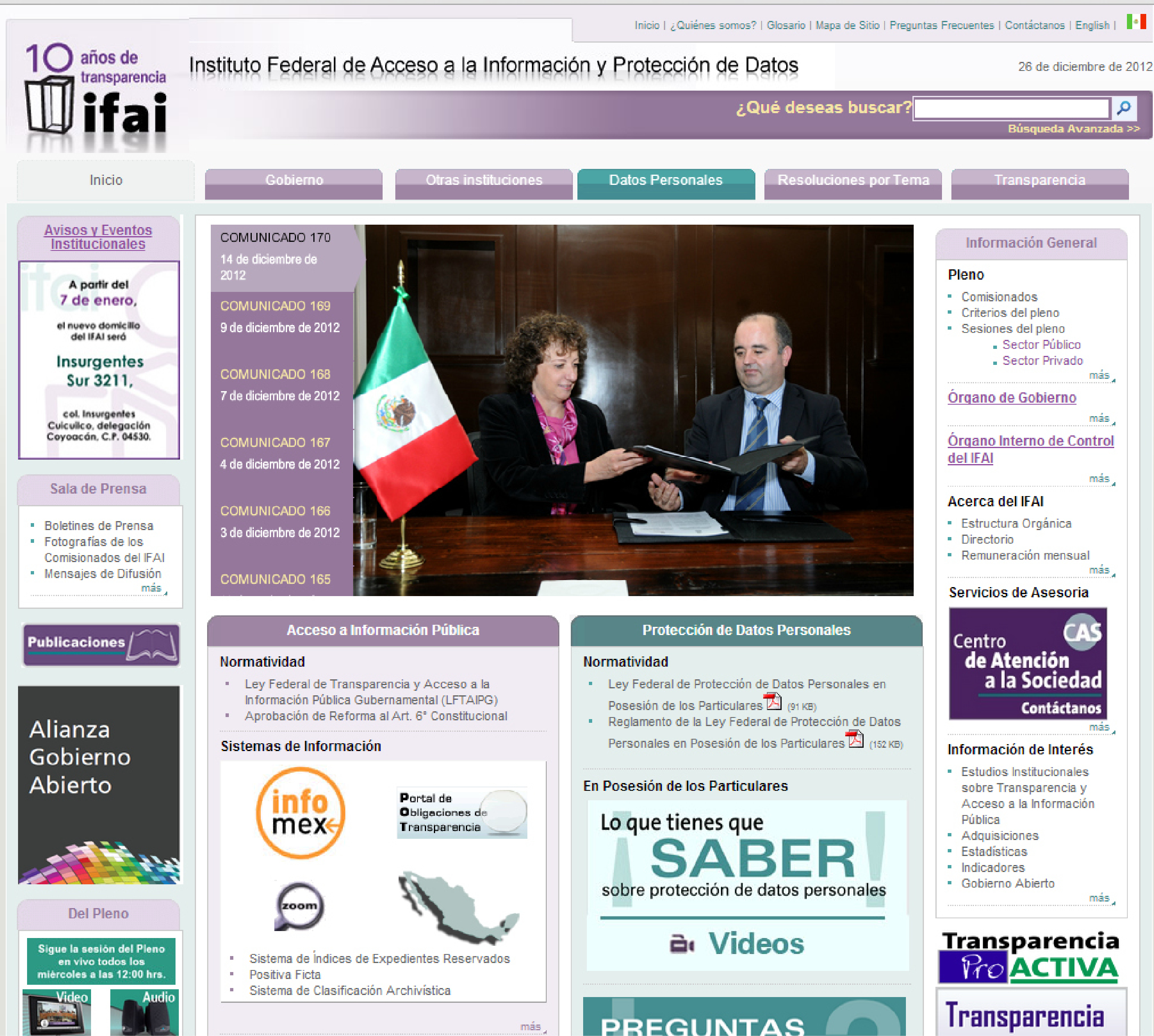The height and width of the screenshot is (1036, 1154).
Task: Expand 'más' under Información de Interés
Action: point(1099,898)
